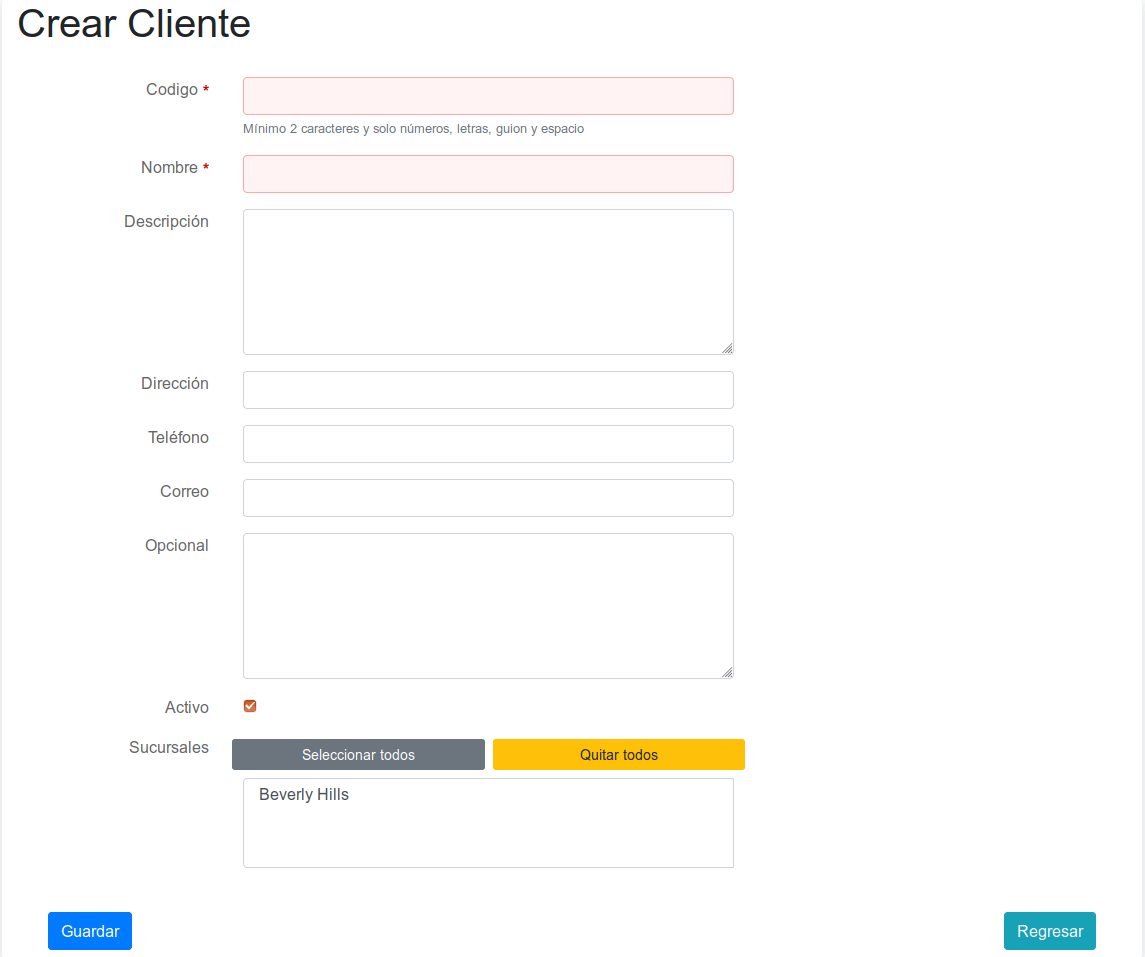Viewport: 1145px width, 957px height.
Task: Click the Crear Cliente page heading
Action: coord(134,24)
